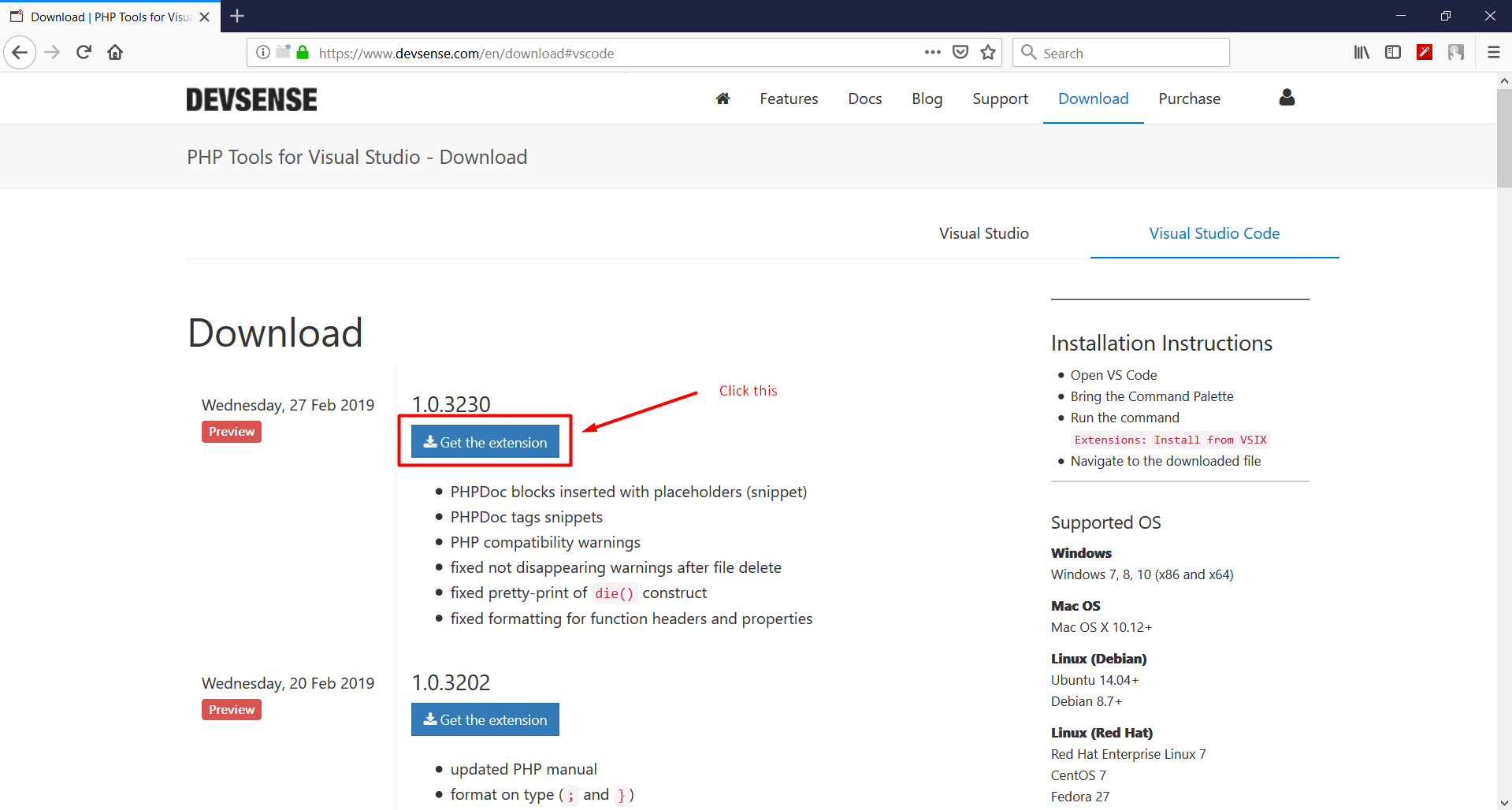This screenshot has width=1512, height=810.
Task: Open the account avatar toolbar icon
Action: pyautogui.click(x=1456, y=53)
